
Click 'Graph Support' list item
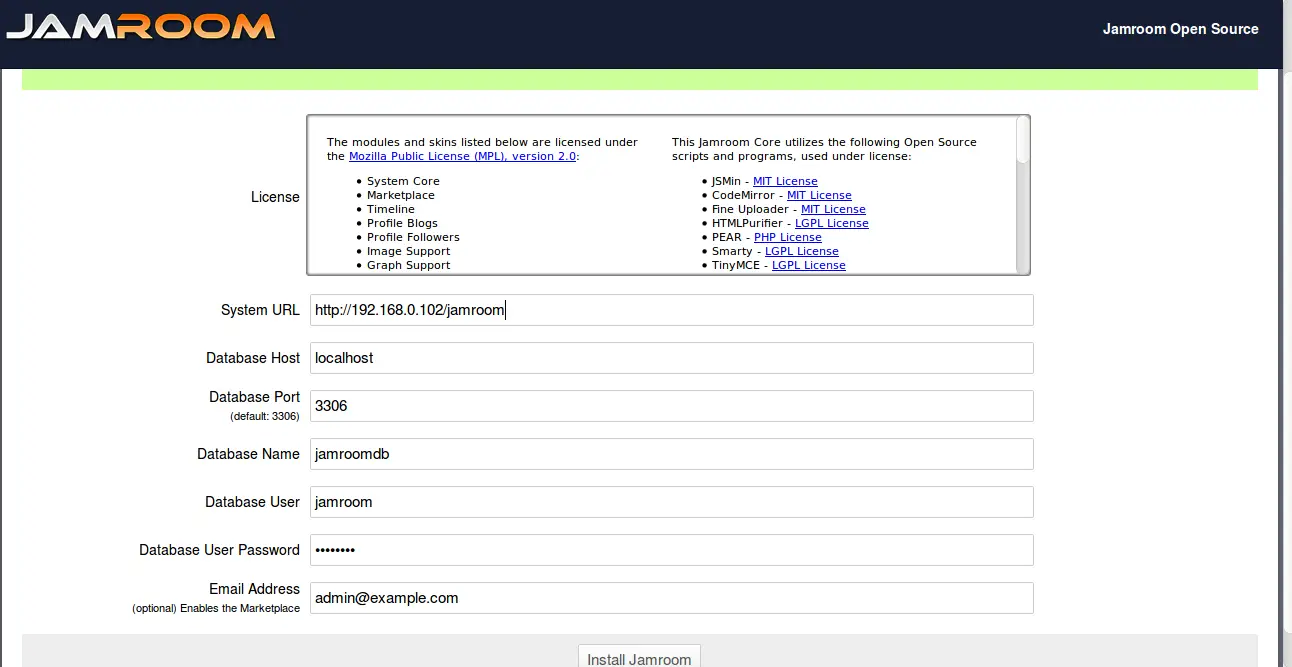pyautogui.click(x=408, y=265)
